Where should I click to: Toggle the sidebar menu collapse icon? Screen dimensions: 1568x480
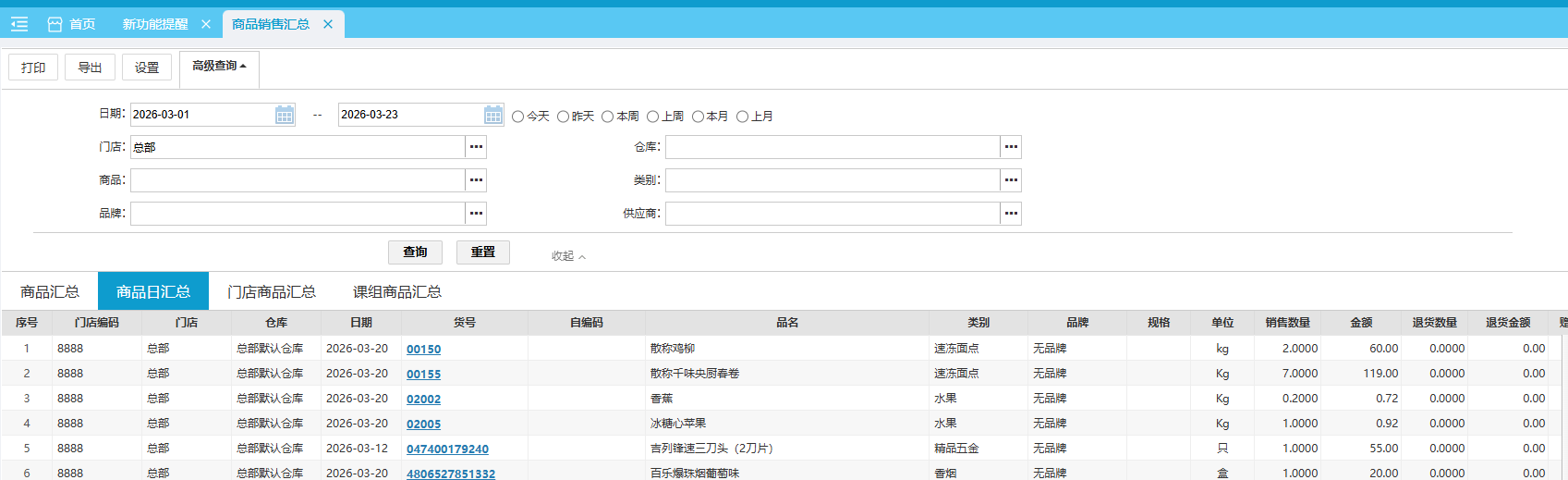pyautogui.click(x=19, y=24)
